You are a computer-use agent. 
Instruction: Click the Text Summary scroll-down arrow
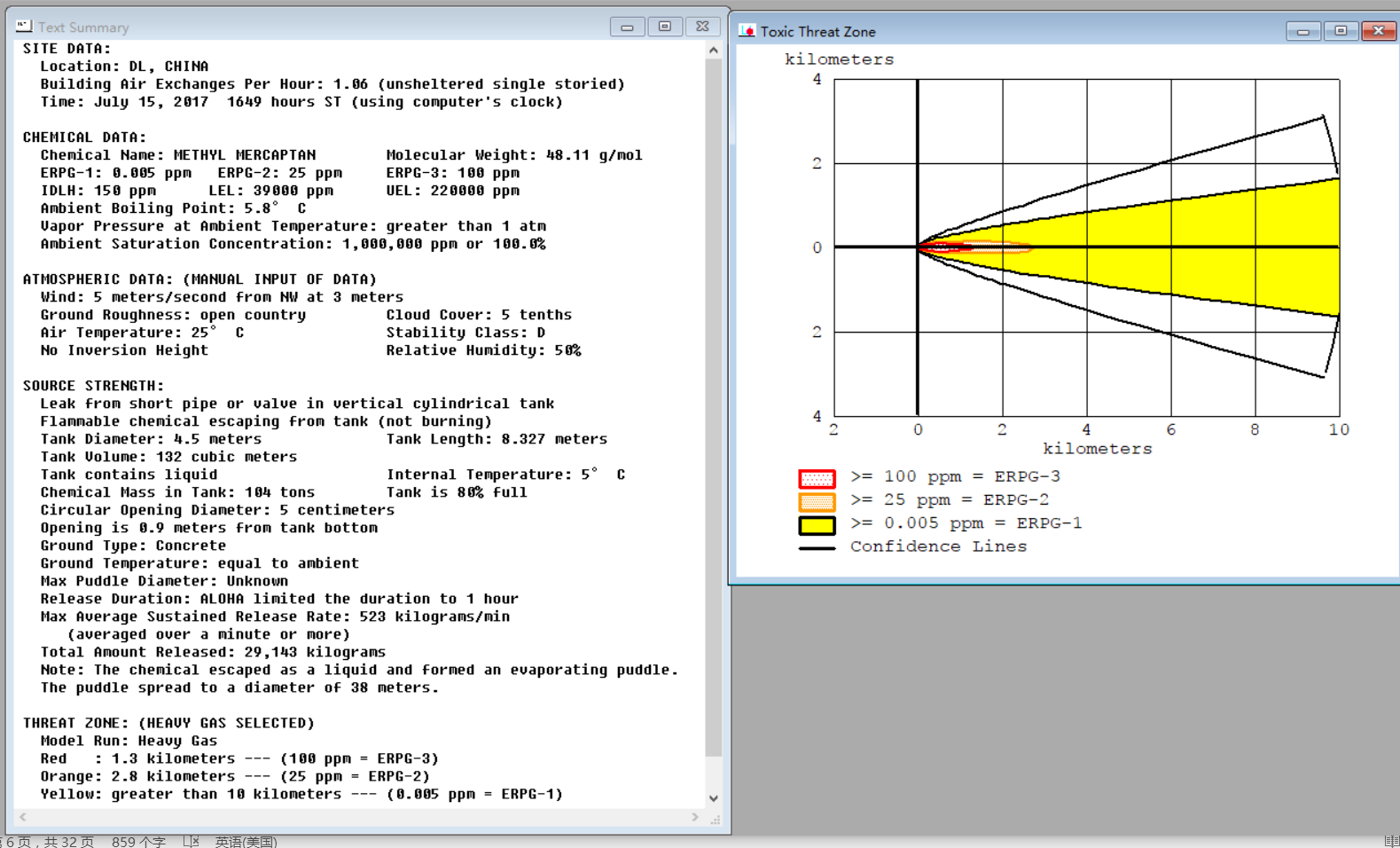[x=714, y=798]
